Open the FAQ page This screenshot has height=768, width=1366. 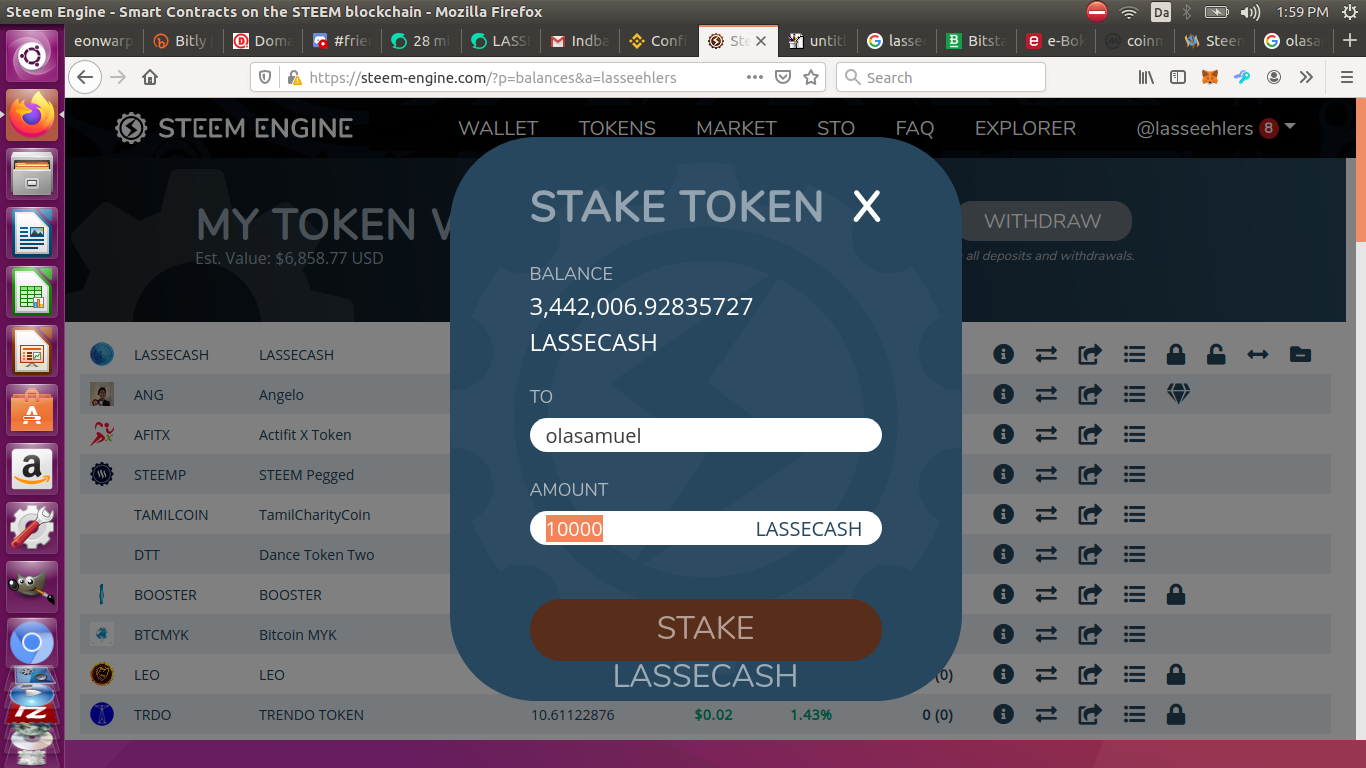click(915, 128)
